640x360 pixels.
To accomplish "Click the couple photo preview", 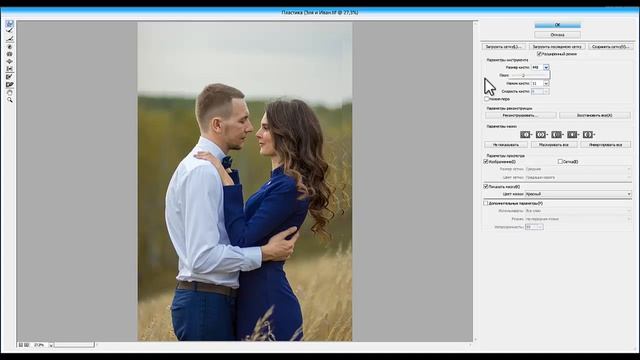I will 244,181.
